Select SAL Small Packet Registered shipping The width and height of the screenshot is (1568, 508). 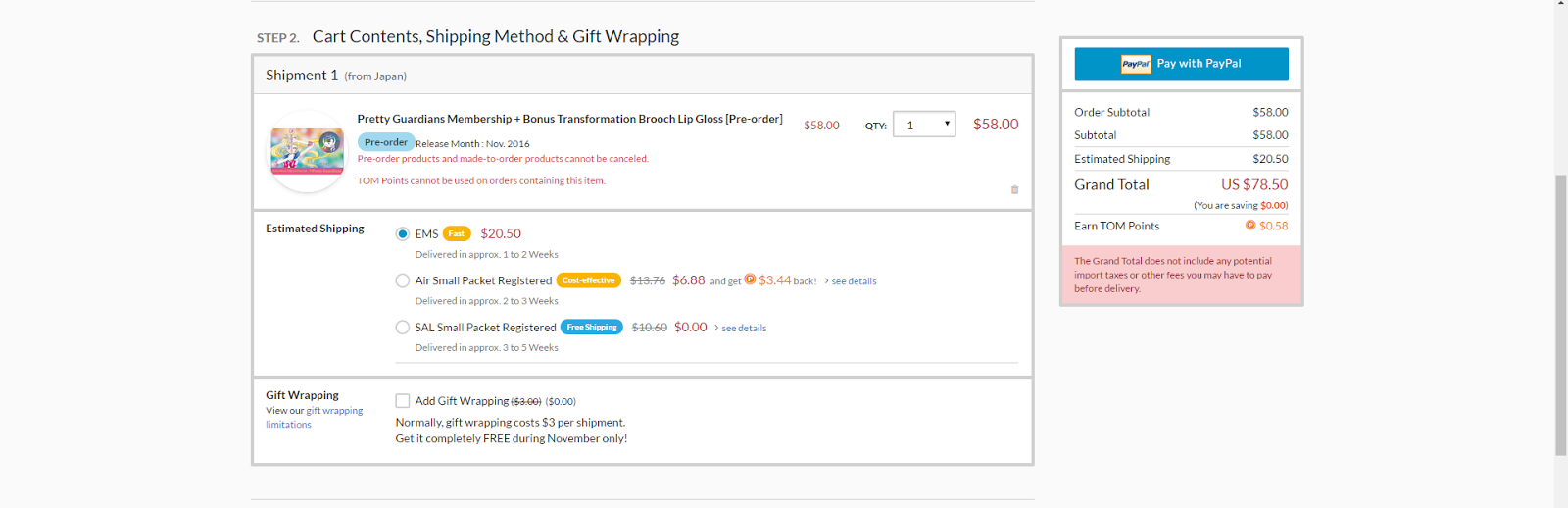403,328
